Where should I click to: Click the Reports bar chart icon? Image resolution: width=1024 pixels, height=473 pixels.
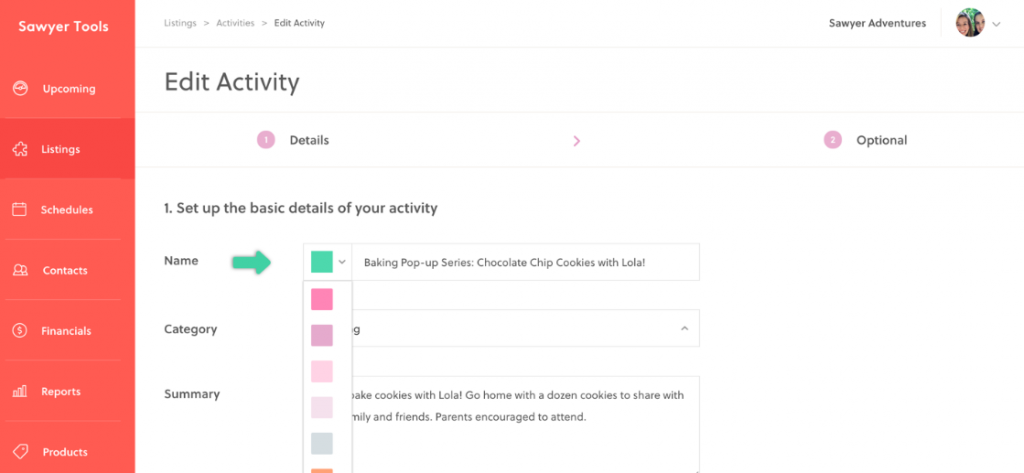tap(20, 392)
